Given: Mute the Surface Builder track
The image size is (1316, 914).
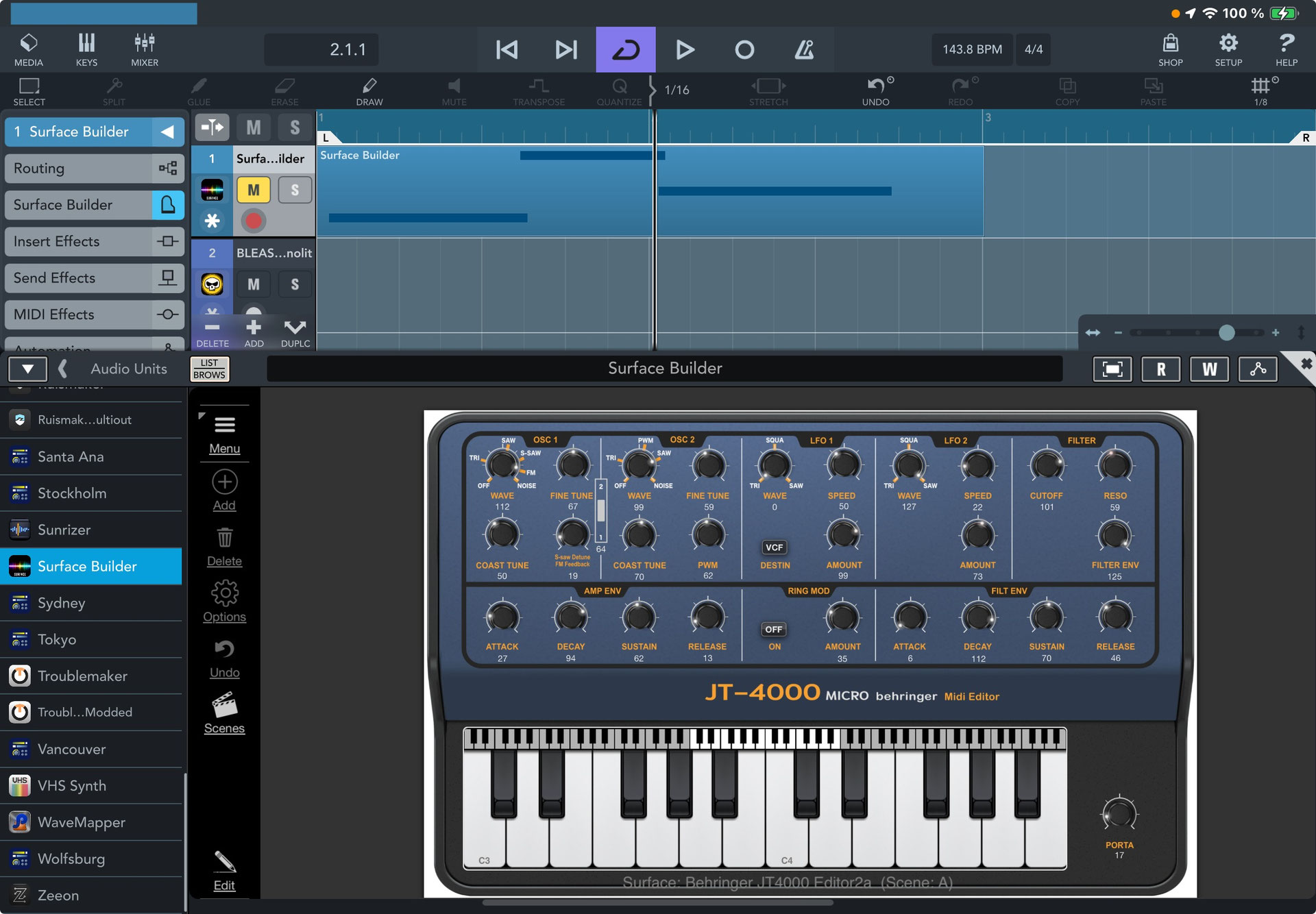Looking at the screenshot, I should (254, 190).
